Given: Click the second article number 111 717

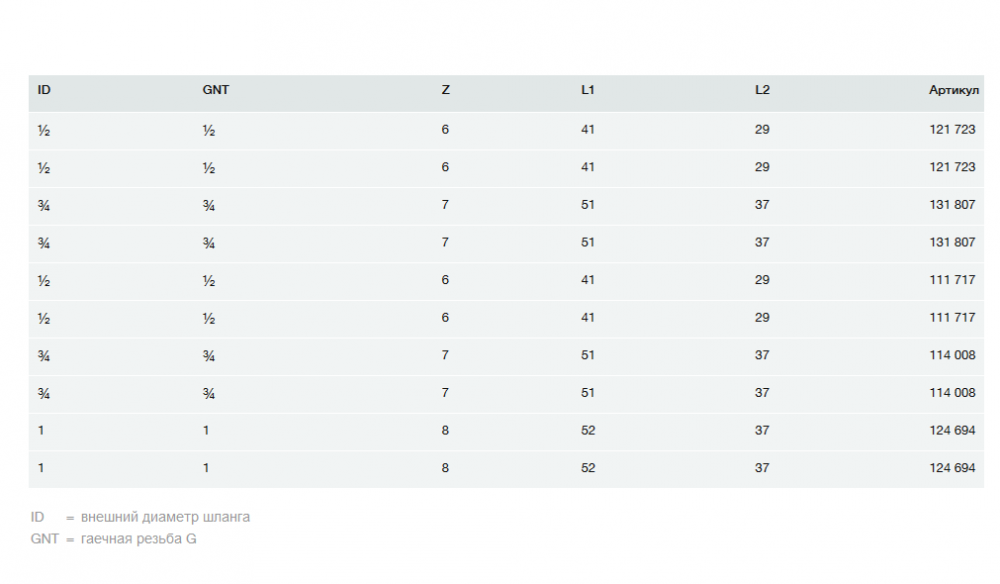Looking at the screenshot, I should point(952,318).
